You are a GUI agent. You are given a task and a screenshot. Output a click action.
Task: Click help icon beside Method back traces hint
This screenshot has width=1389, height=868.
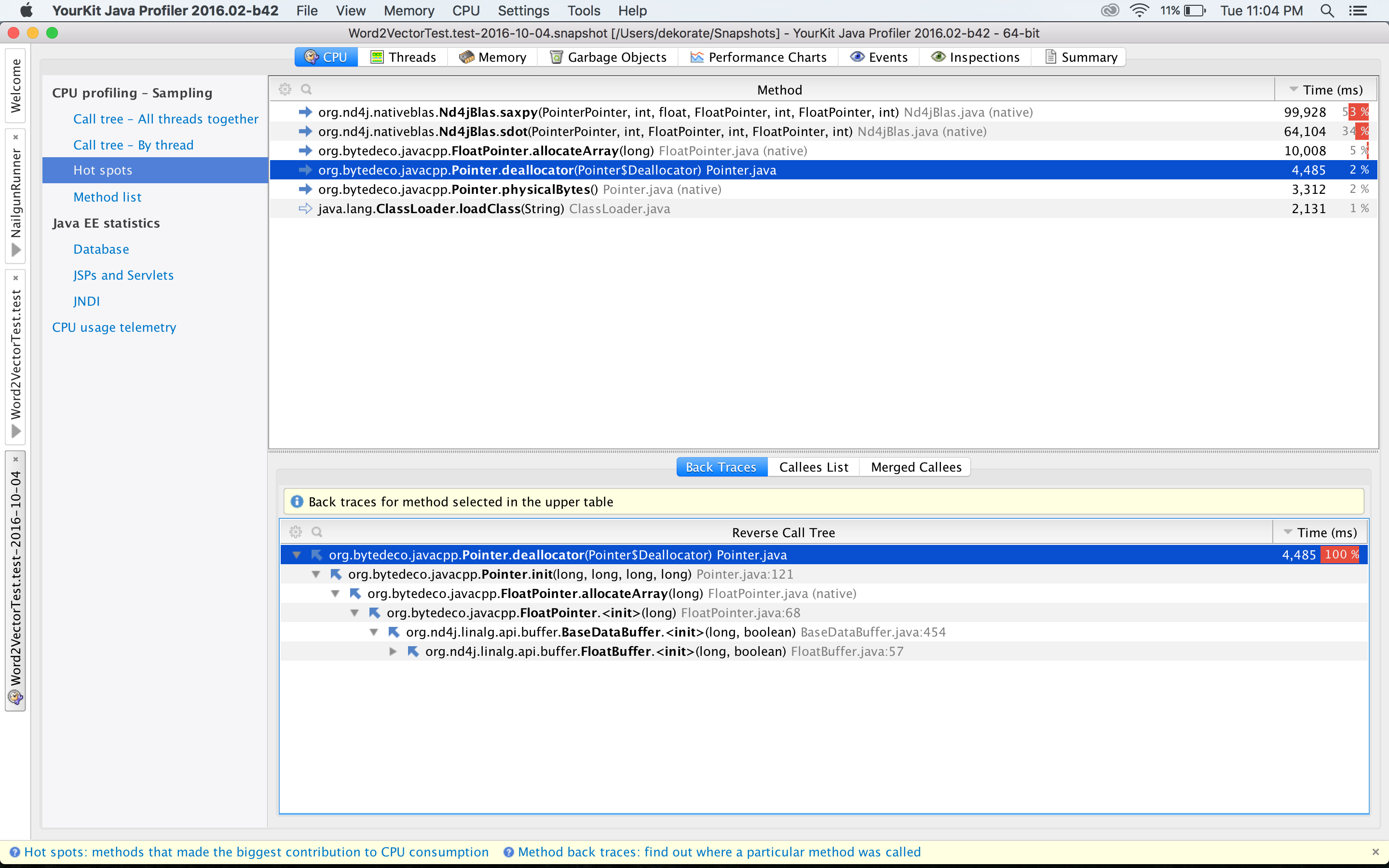508,852
